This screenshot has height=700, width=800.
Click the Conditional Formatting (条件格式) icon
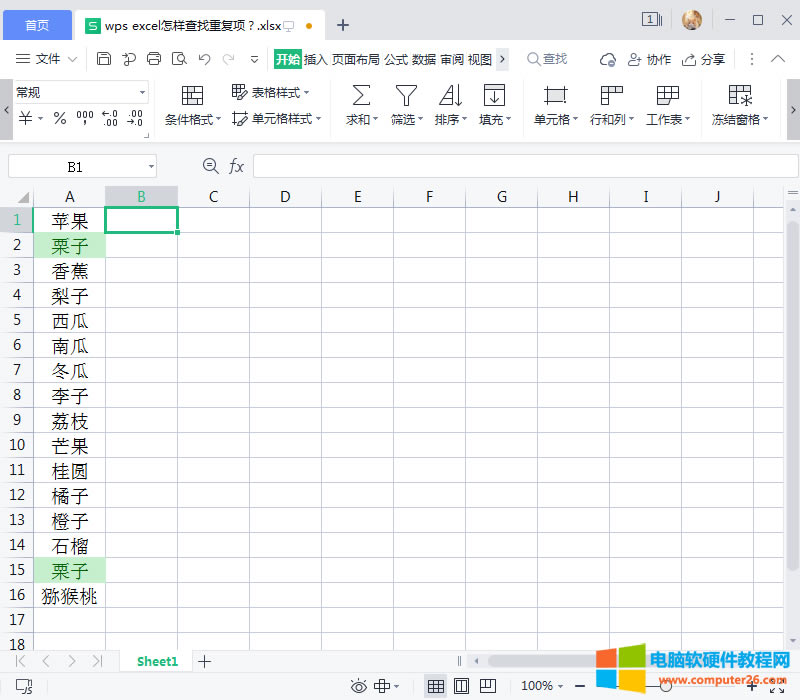pyautogui.click(x=192, y=96)
